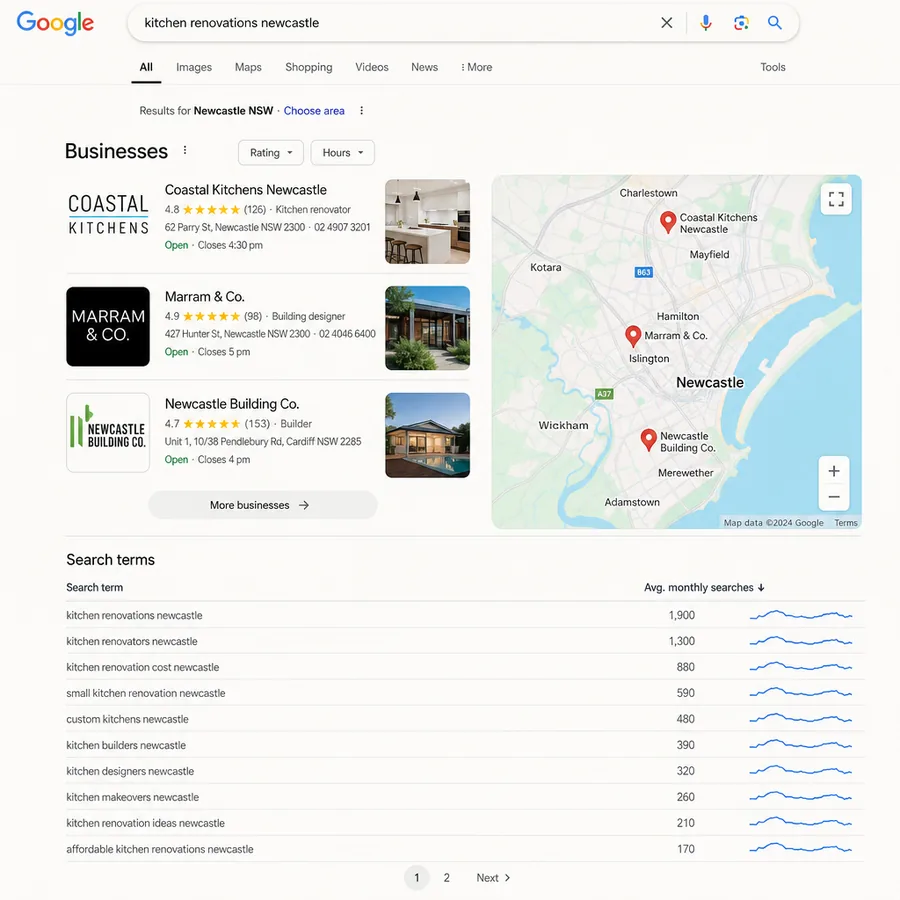Image resolution: width=900 pixels, height=900 pixels.
Task: Open trend sparkline for 170 searches row
Action: (801, 848)
